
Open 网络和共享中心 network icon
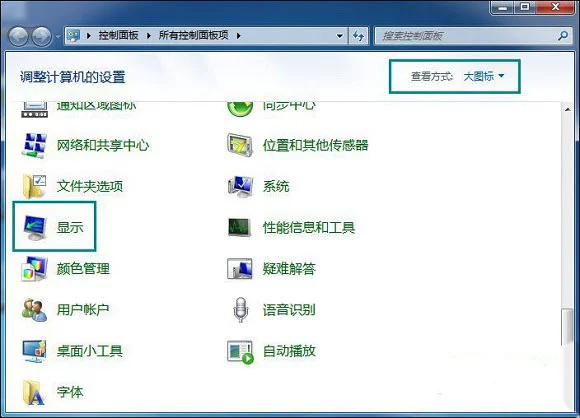pyautogui.click(x=34, y=145)
